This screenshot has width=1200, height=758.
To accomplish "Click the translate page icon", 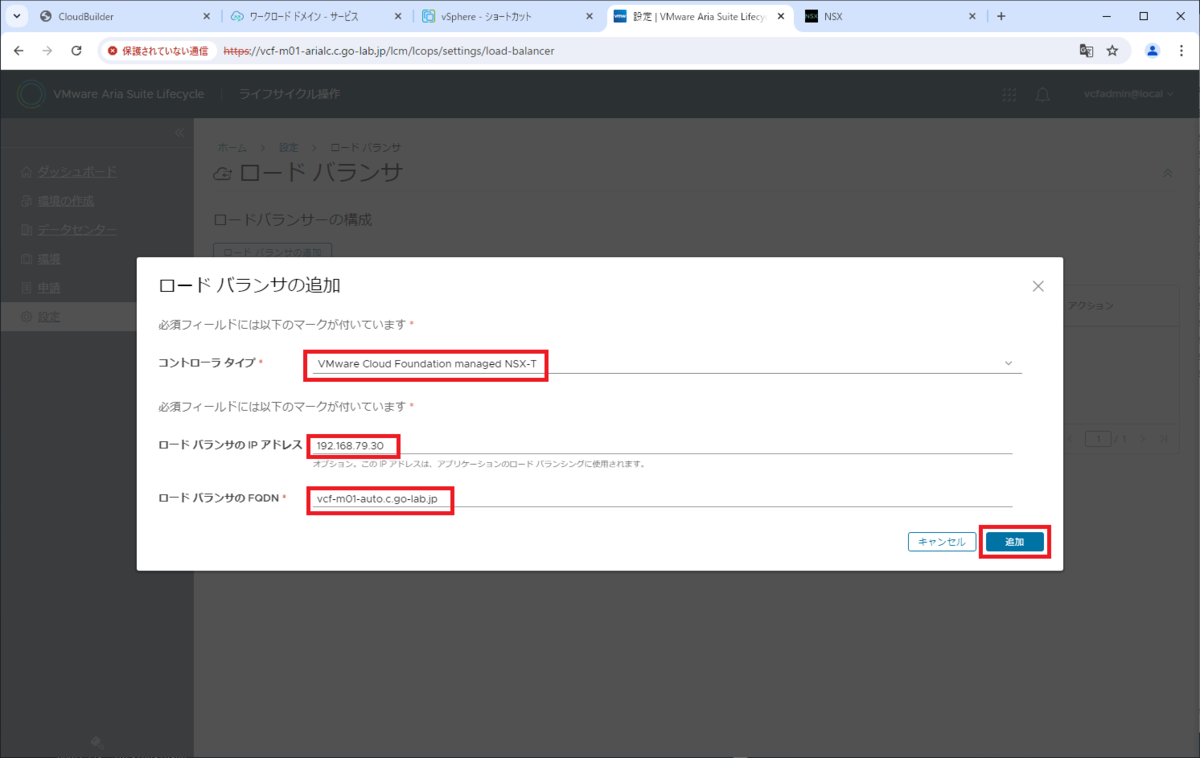I will (x=1086, y=50).
